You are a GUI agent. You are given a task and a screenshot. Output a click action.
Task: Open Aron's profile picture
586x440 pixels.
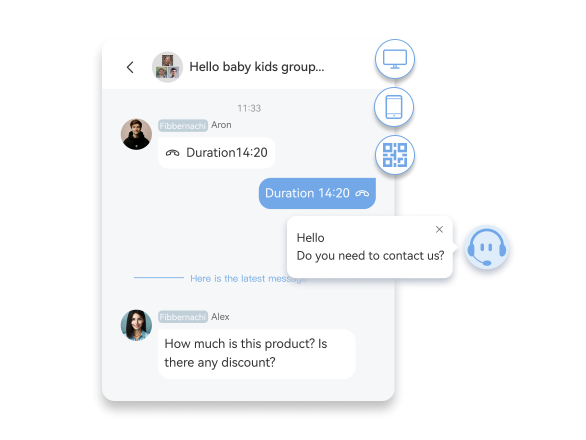pyautogui.click(x=136, y=134)
